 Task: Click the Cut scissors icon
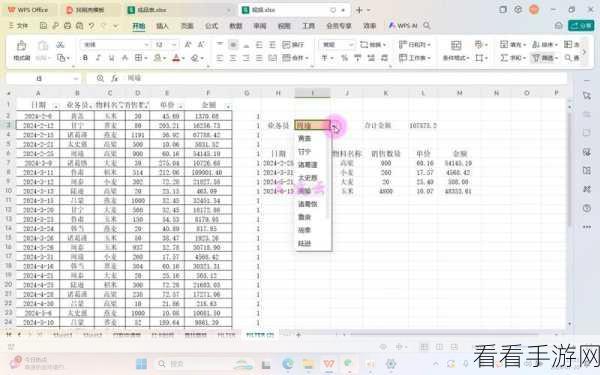pos(60,45)
